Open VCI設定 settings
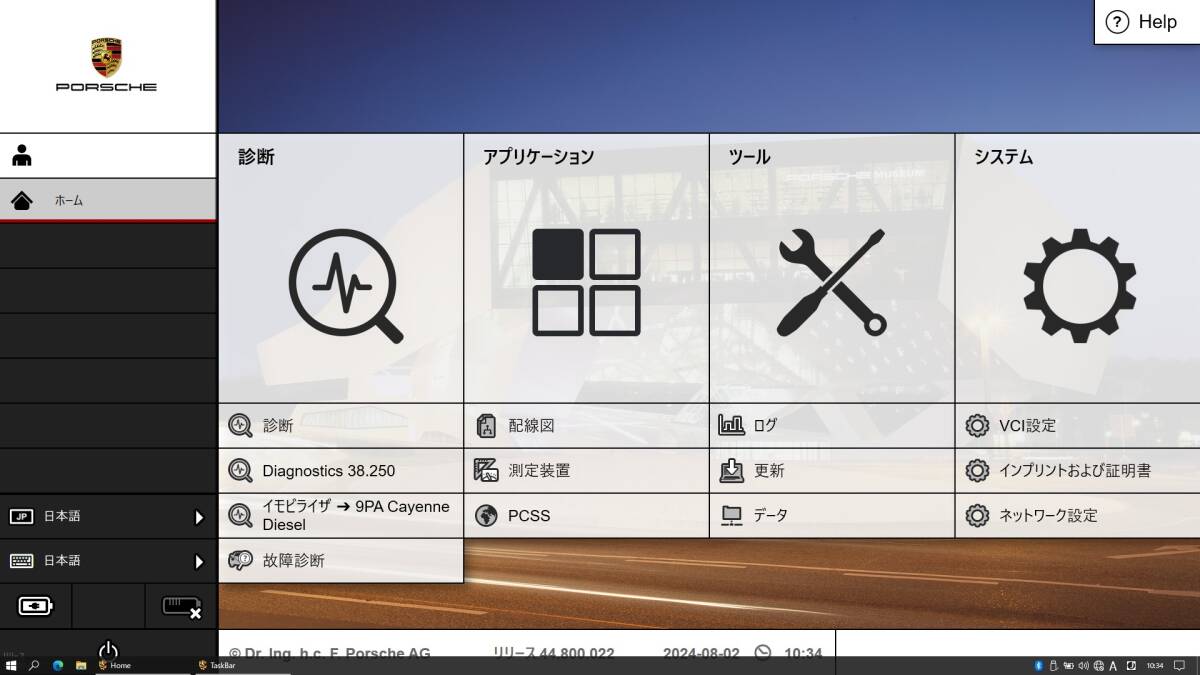 (1078, 425)
